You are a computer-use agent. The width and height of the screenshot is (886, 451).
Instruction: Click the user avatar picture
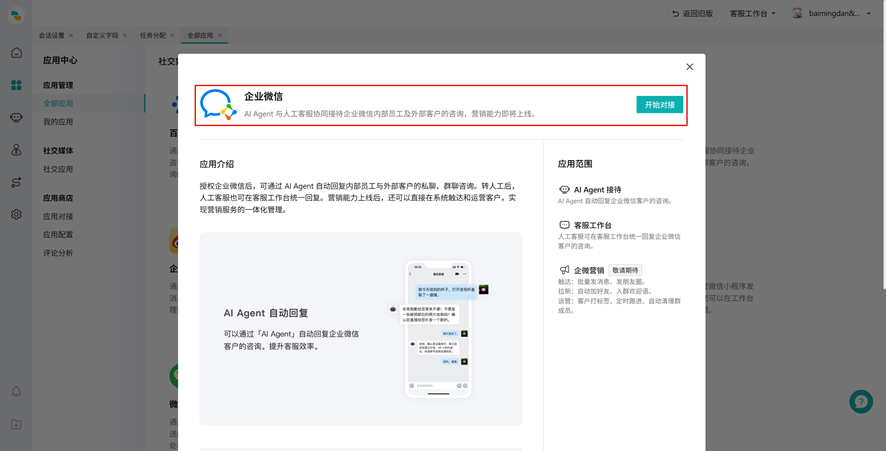[797, 13]
